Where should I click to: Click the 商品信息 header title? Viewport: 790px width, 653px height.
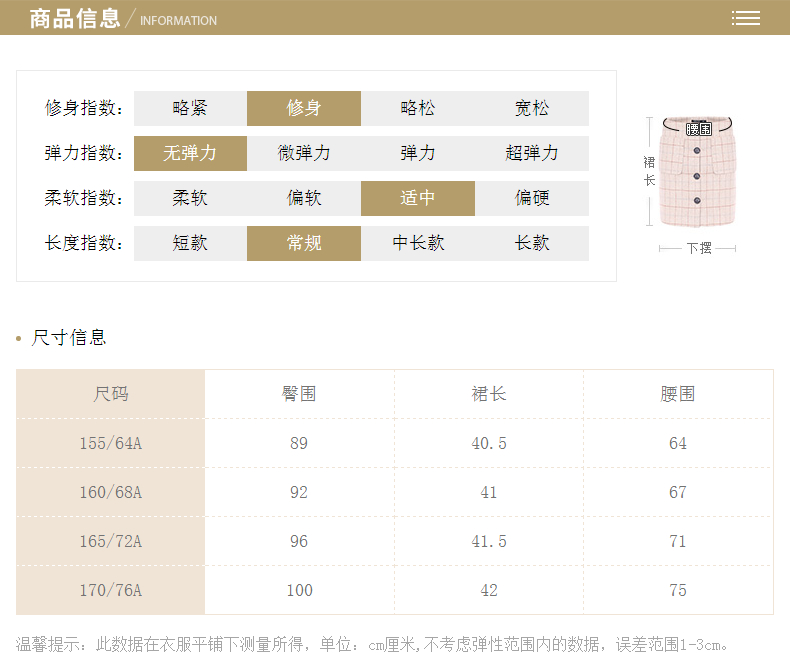pos(75,18)
